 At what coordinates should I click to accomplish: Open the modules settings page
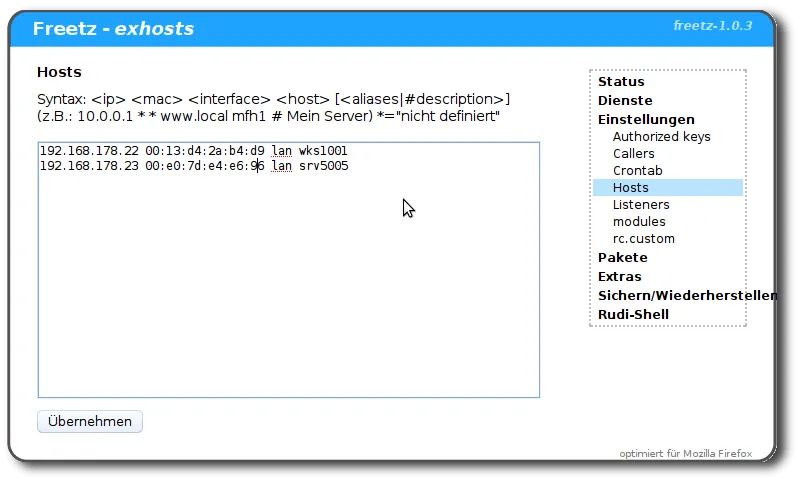pyautogui.click(x=639, y=222)
